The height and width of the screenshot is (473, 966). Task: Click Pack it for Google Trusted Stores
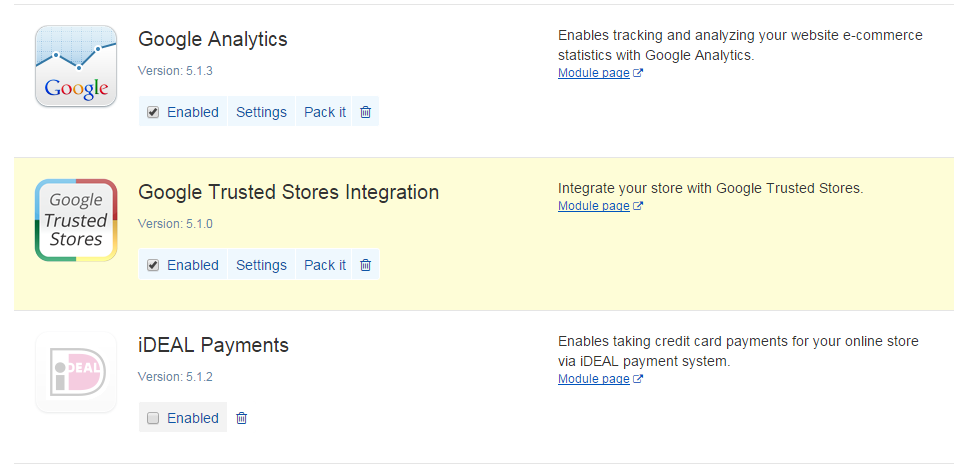325,265
